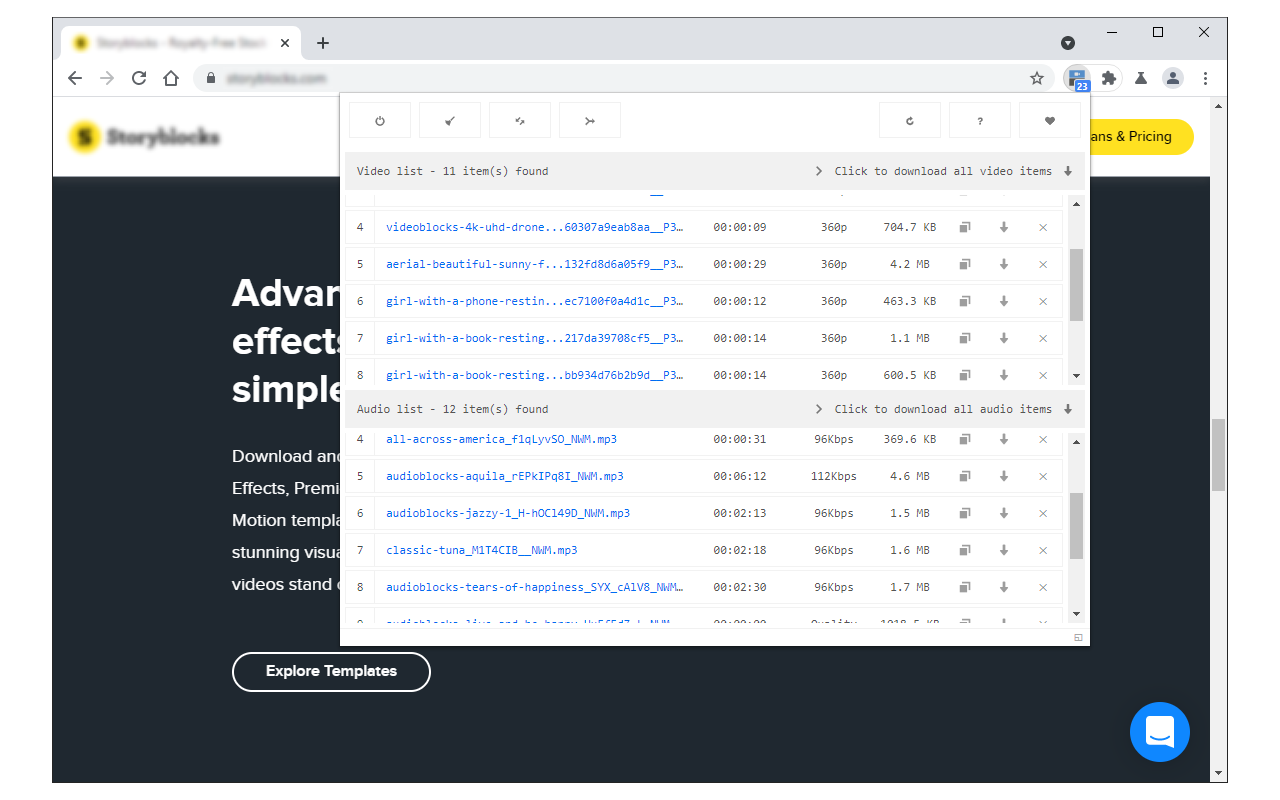Download the classic-tuna_M1T4CIB MP3 file
Viewport: 1280px width, 800px height.
point(1003,549)
